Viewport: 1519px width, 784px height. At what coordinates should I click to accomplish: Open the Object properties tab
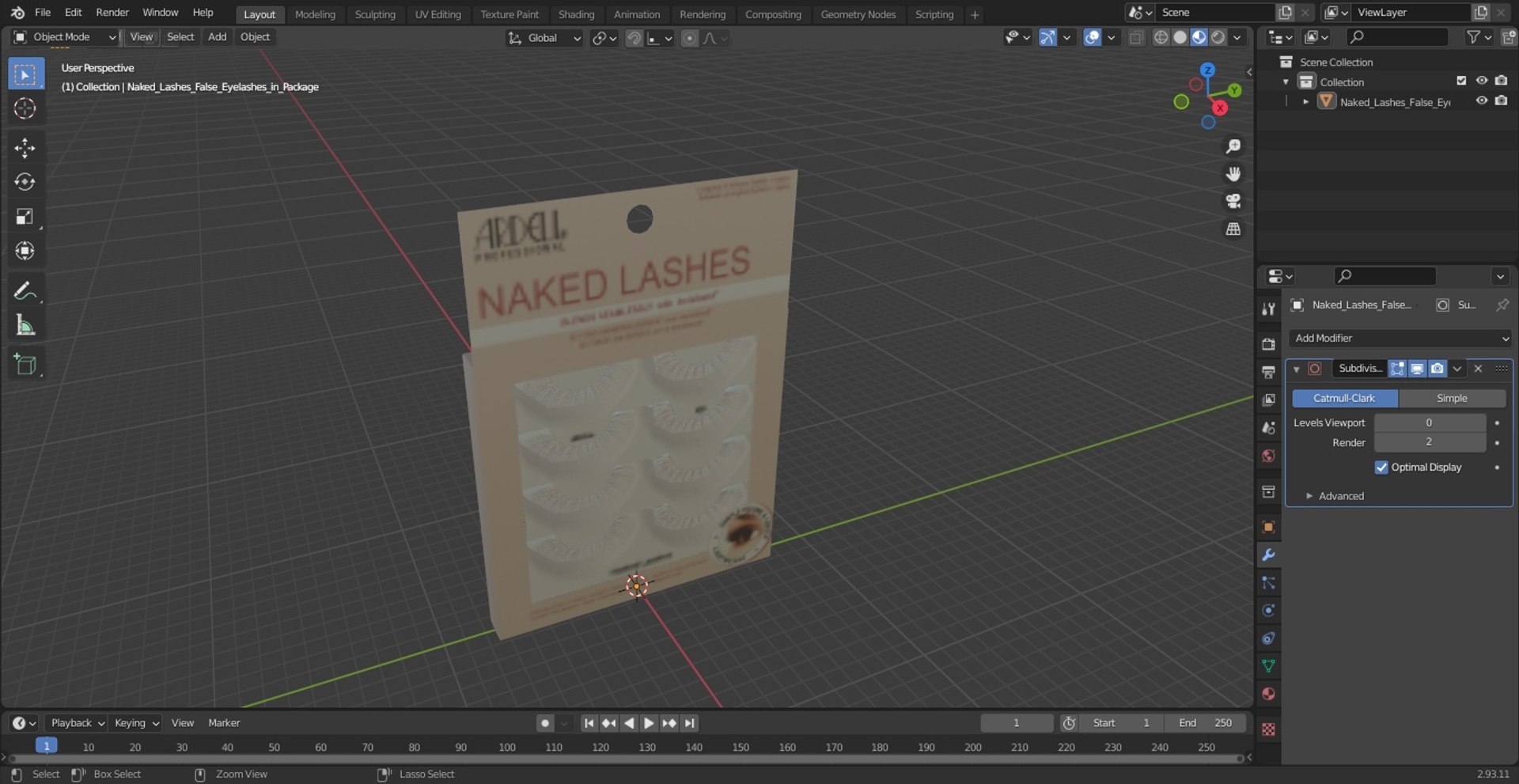pyautogui.click(x=1268, y=527)
